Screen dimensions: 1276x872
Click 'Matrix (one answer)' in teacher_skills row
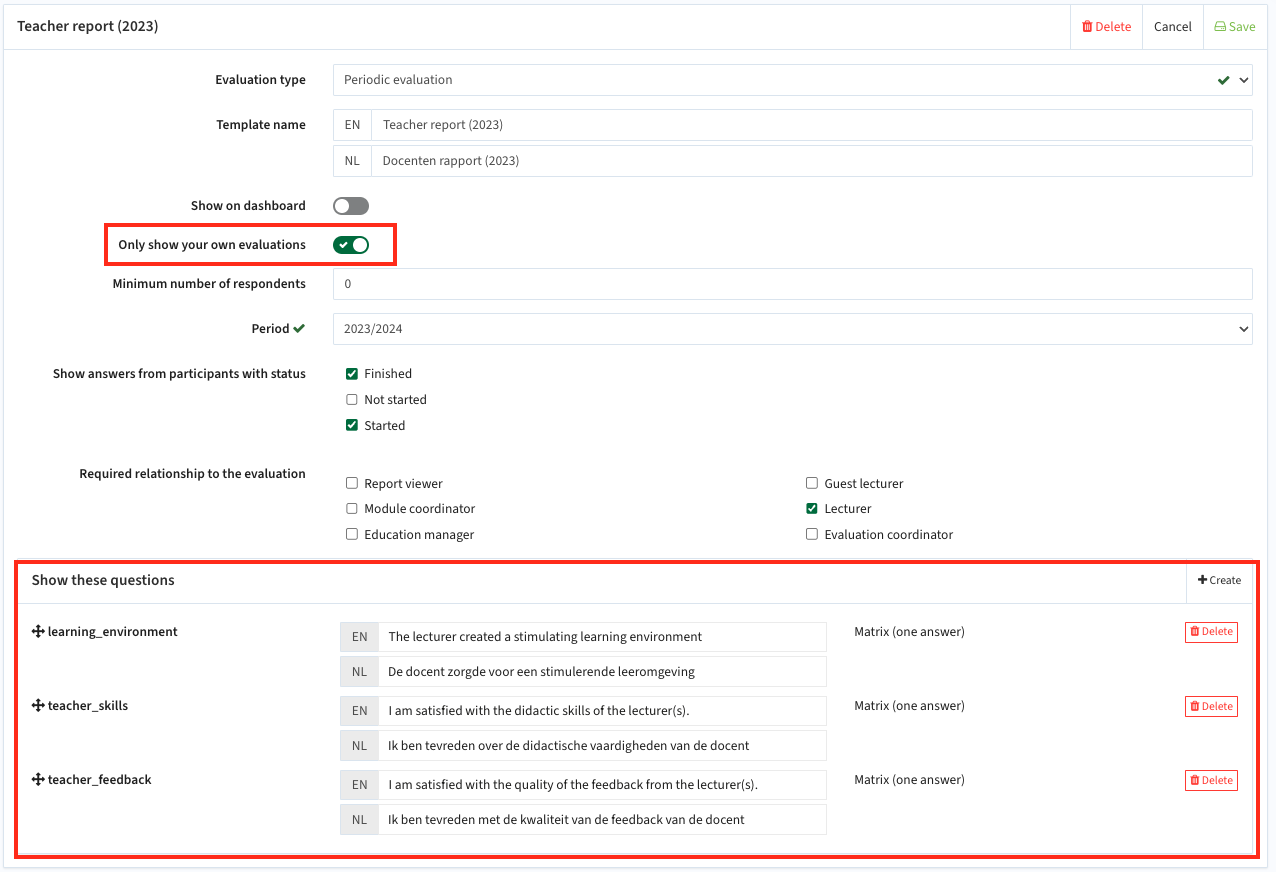pyautogui.click(x=909, y=706)
